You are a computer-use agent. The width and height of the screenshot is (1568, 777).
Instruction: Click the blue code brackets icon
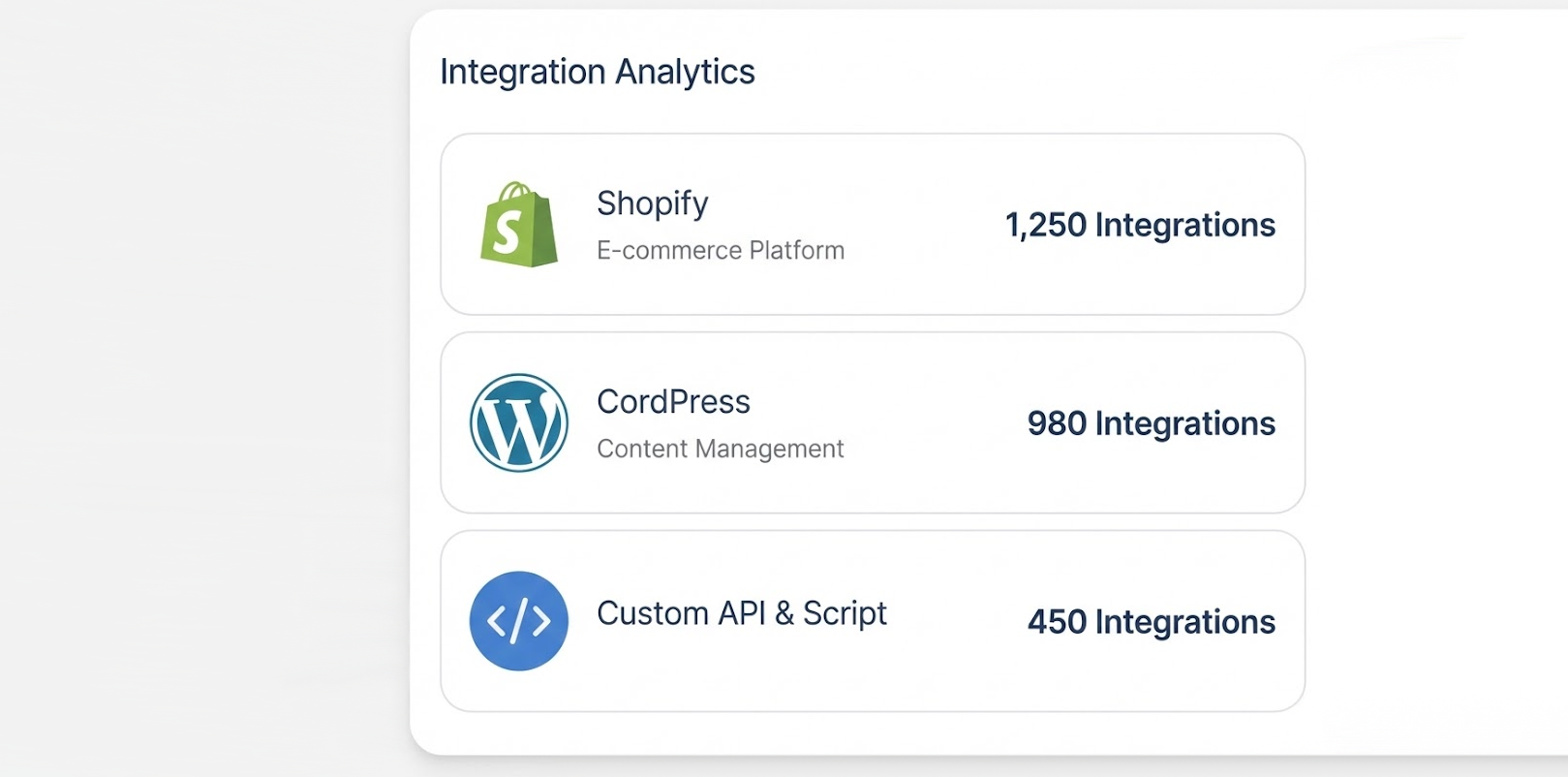519,621
